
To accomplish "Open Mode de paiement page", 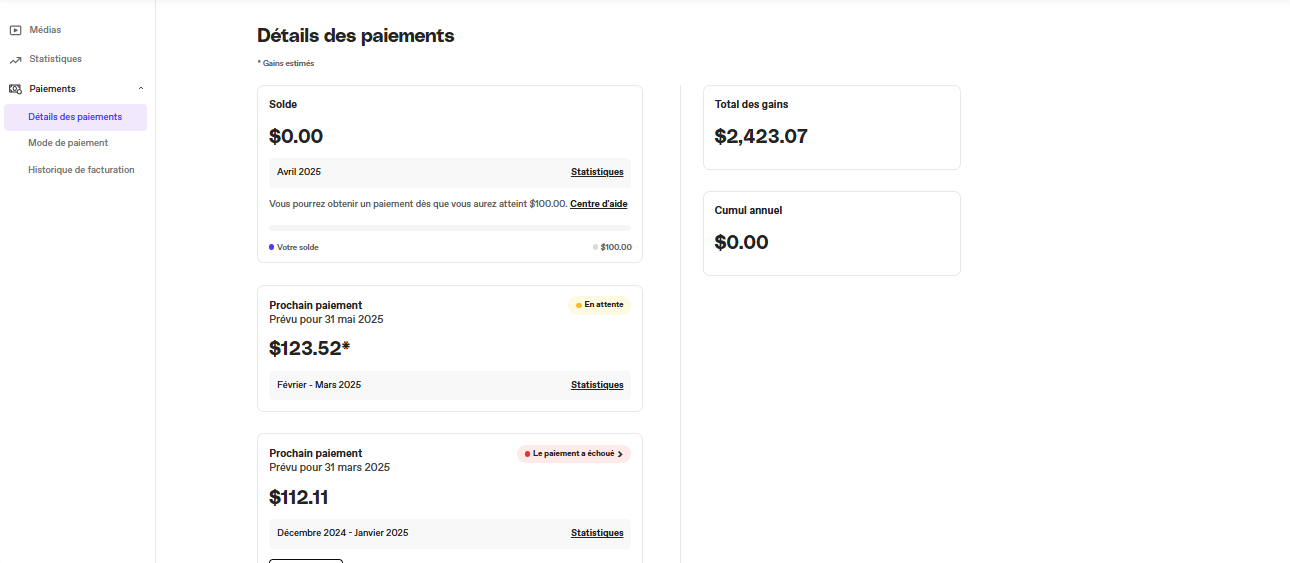I will 68,143.
